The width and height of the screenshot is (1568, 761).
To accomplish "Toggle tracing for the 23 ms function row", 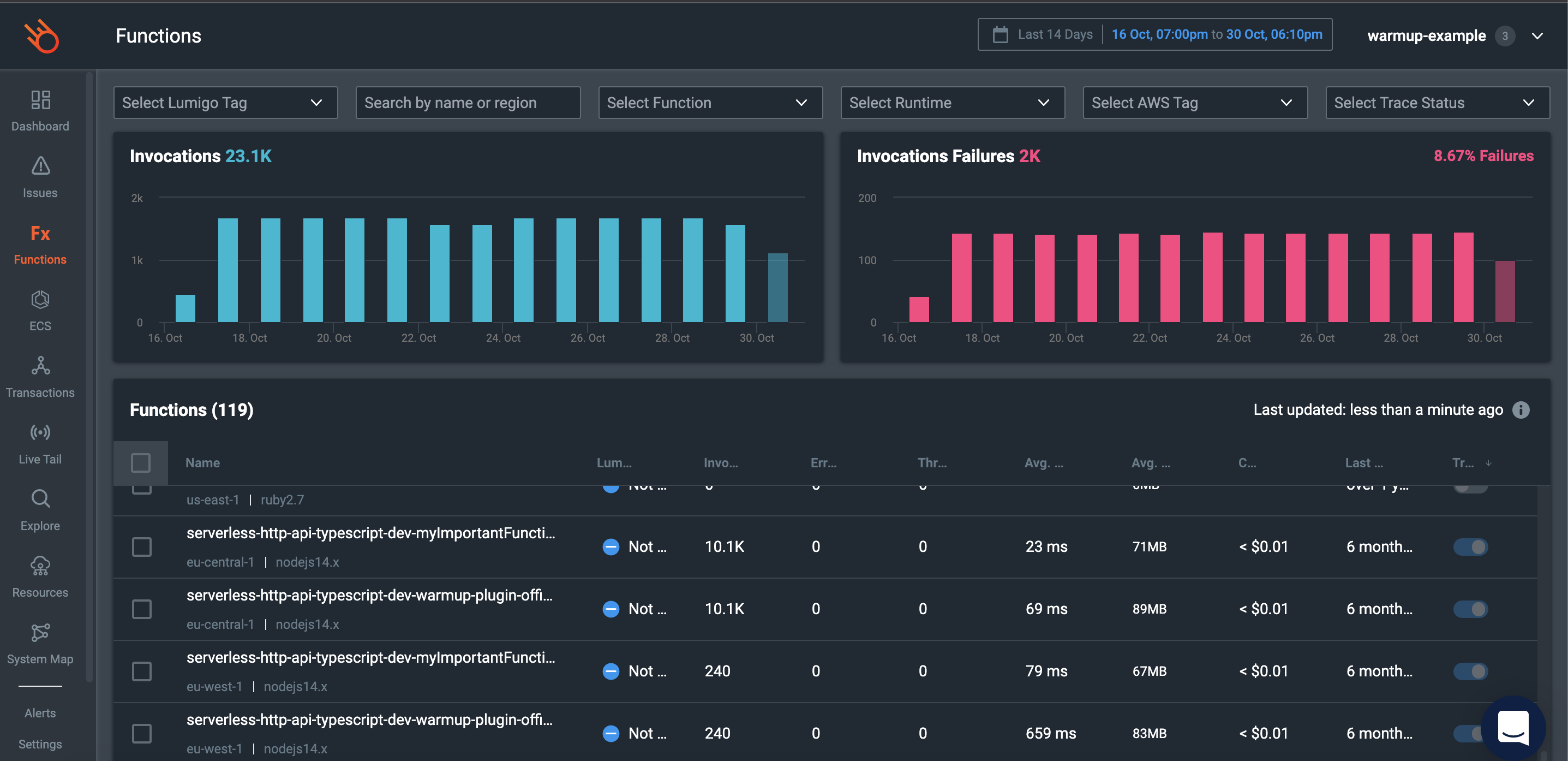I will pos(1470,546).
